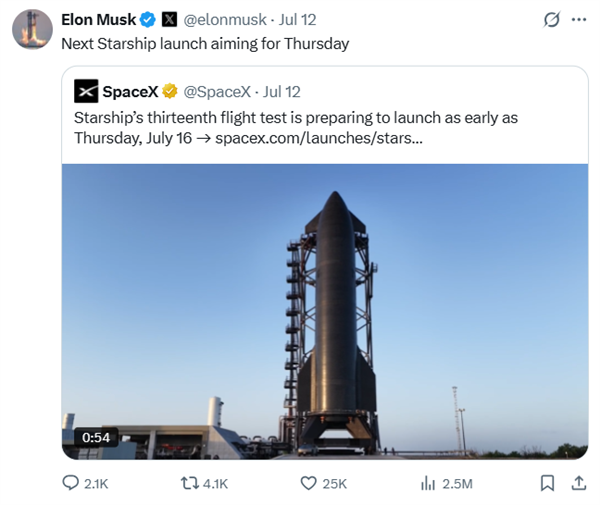Click the 0:54 video duration label
Screen dimensions: 600x505
pyautogui.click(x=96, y=437)
